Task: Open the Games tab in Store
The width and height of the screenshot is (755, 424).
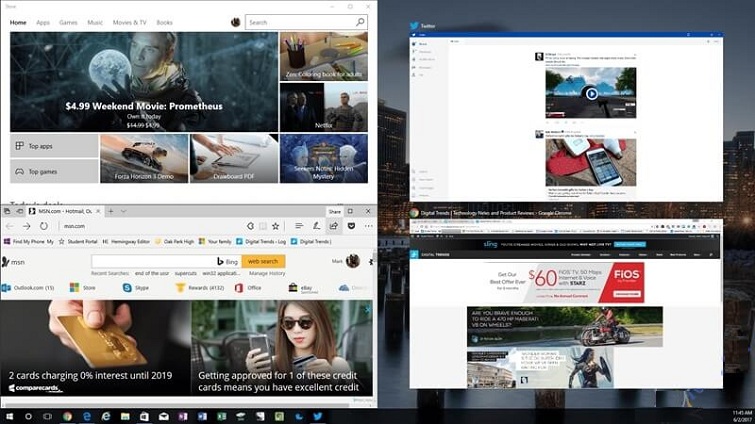Action: click(x=68, y=22)
